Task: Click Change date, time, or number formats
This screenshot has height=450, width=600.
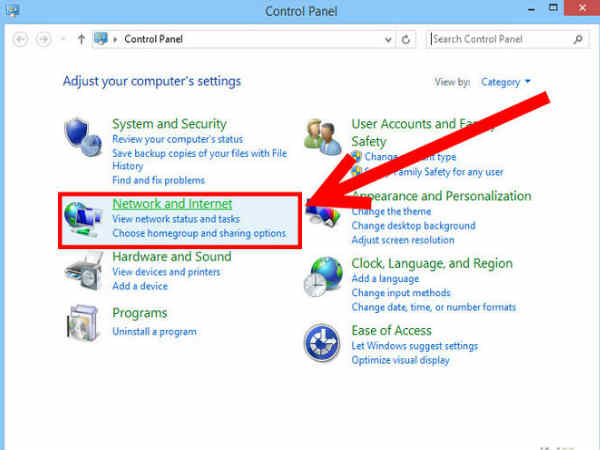Action: click(x=434, y=307)
